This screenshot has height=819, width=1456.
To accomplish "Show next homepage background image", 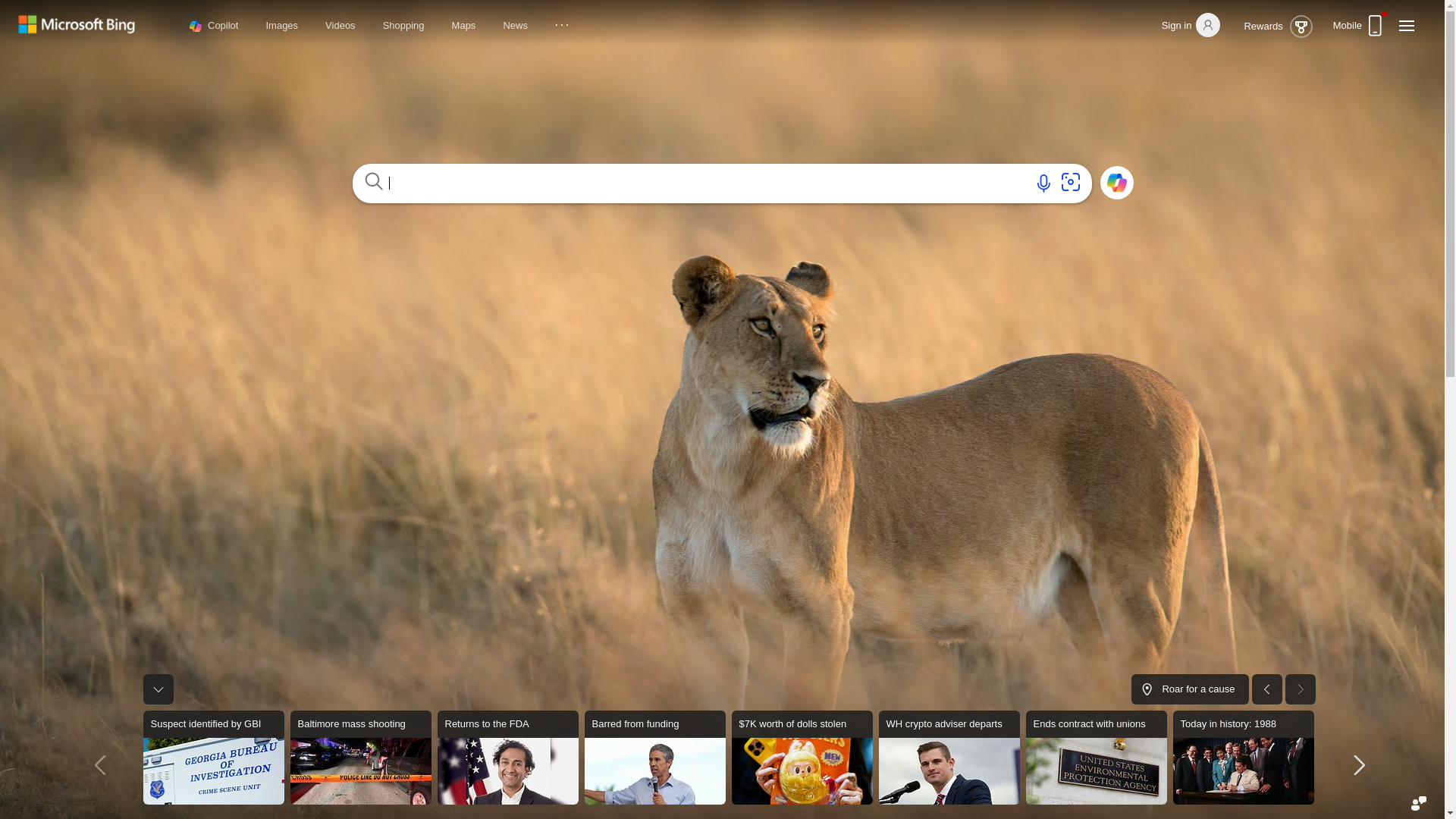I will pos(1300,689).
